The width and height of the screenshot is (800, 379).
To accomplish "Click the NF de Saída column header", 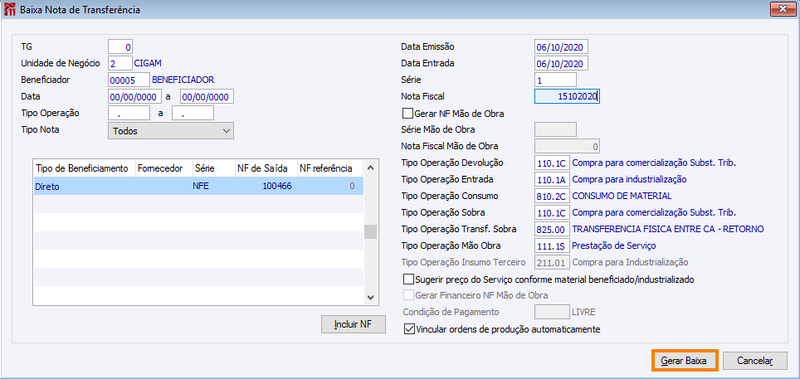I will pos(266,168).
